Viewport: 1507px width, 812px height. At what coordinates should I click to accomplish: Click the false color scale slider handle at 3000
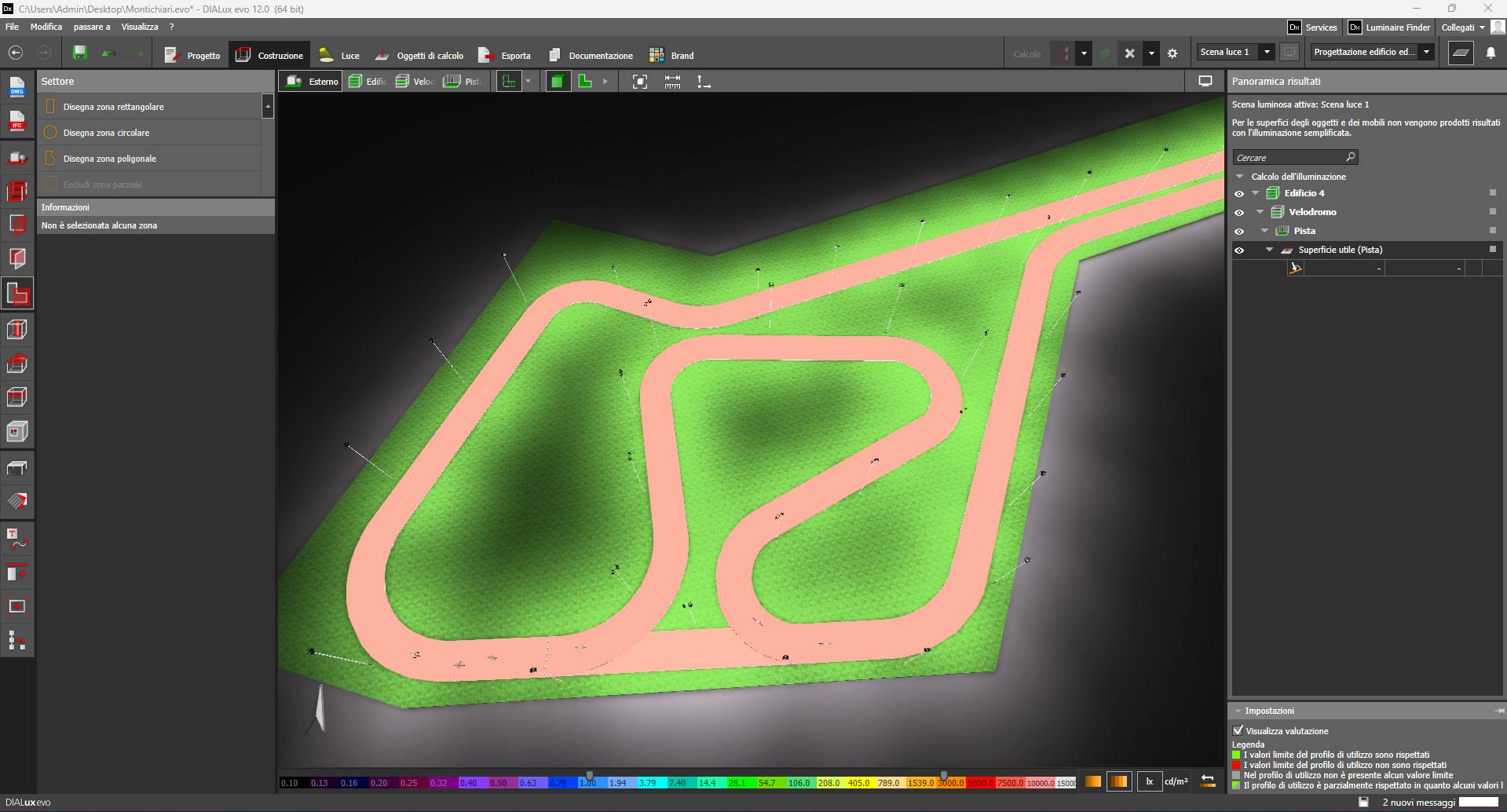(x=944, y=775)
